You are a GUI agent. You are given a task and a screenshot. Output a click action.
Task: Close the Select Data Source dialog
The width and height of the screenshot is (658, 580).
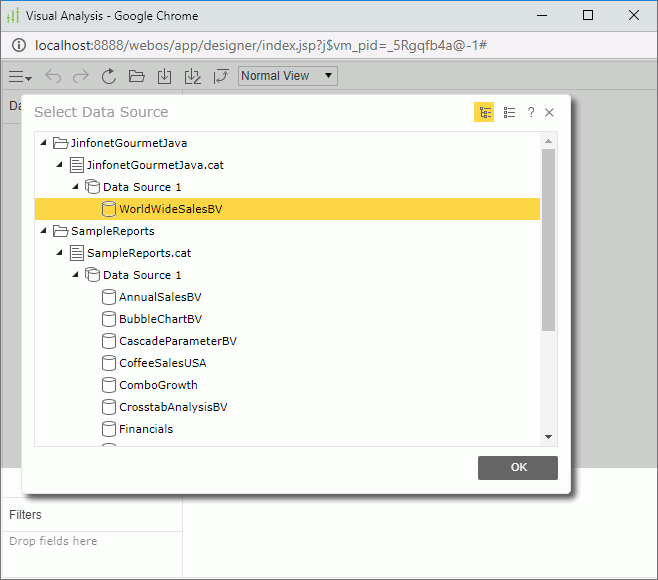(549, 112)
